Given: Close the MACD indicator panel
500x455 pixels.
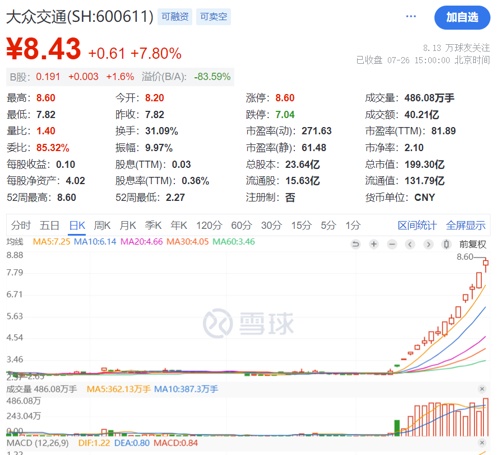Looking at the screenshot, I should pos(482,443).
